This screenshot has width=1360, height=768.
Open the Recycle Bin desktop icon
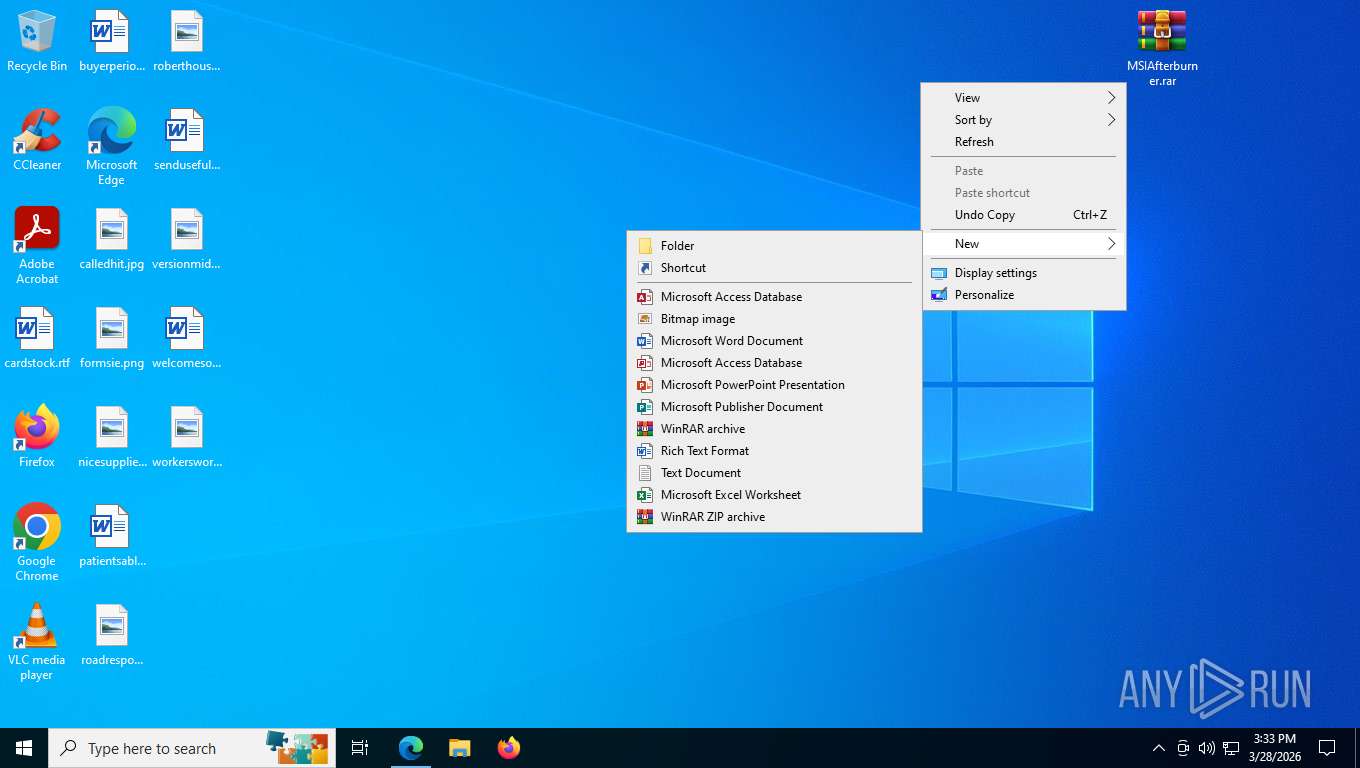point(37,42)
